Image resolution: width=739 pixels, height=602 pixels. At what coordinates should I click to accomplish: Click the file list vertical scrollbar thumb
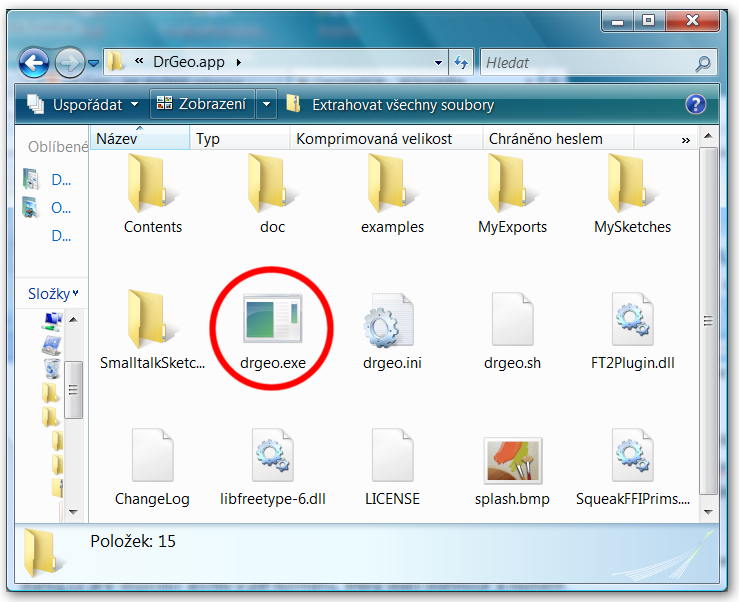pyautogui.click(x=708, y=321)
